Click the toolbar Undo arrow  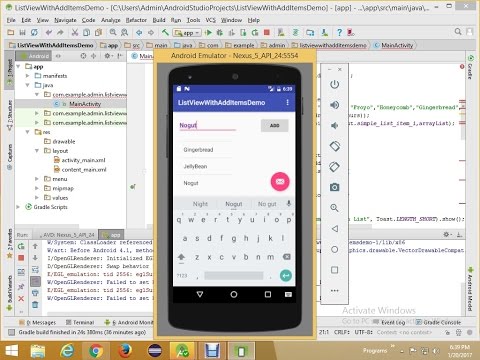click(x=49, y=32)
